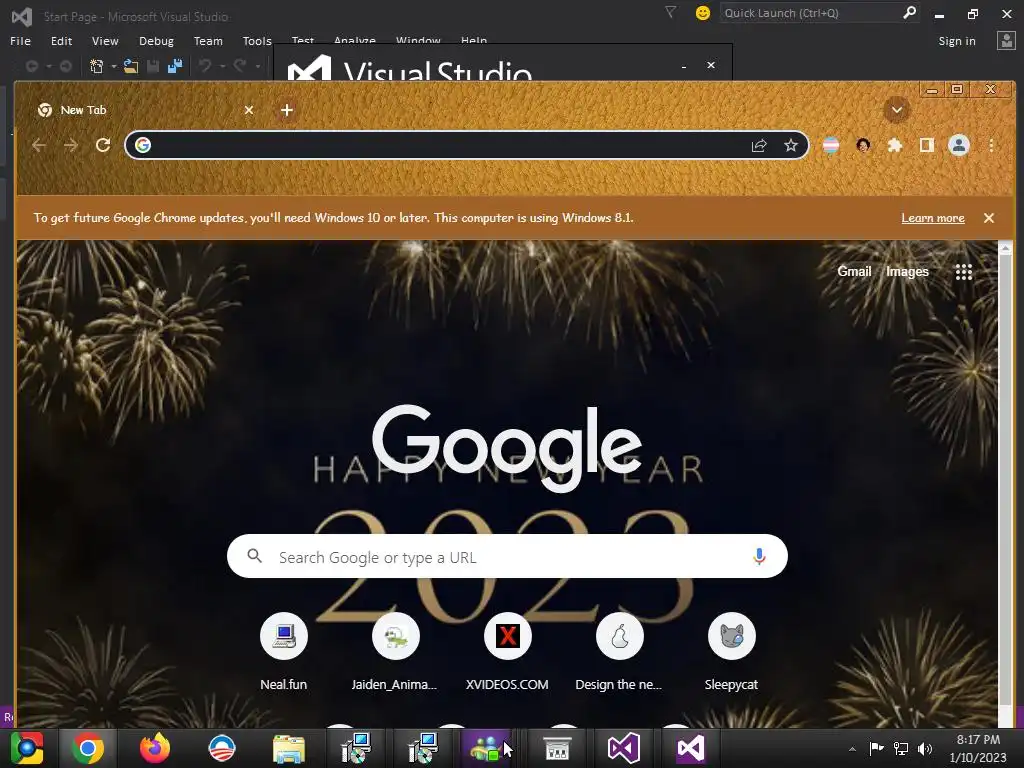Click Save All icon in Visual Studio toolbar

[174, 66]
